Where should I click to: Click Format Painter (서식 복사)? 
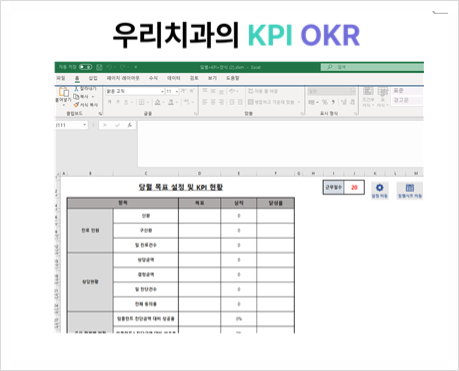[86, 105]
